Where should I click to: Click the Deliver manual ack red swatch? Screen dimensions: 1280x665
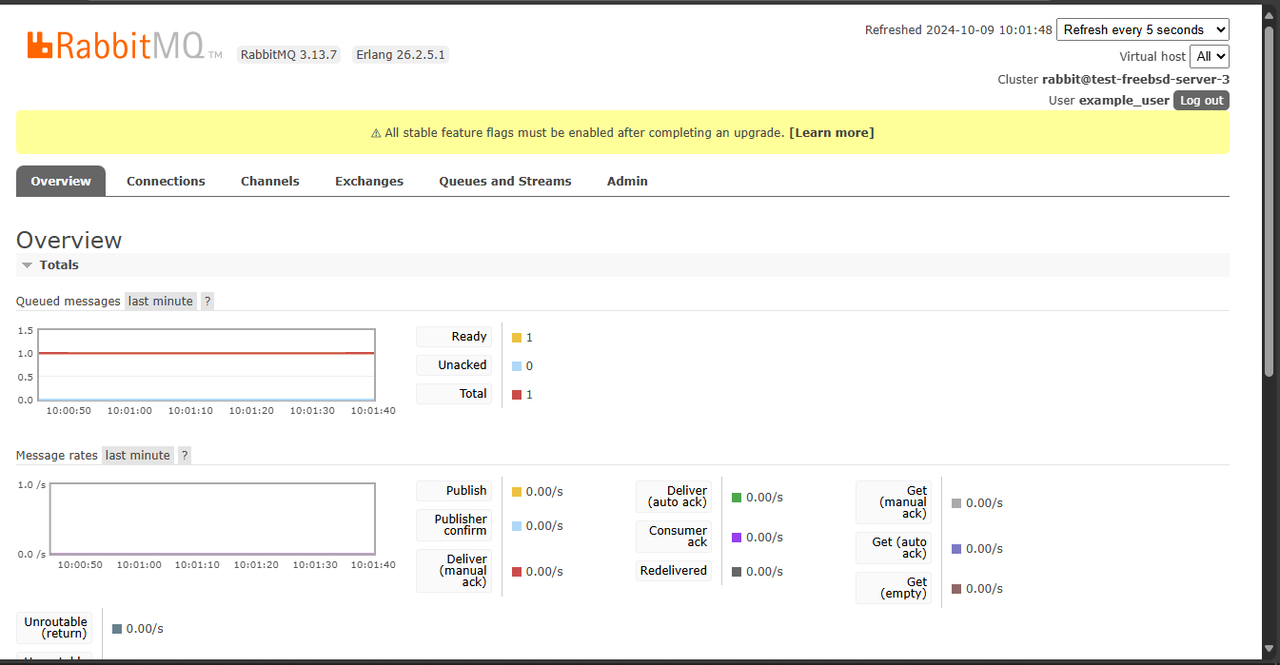click(x=517, y=572)
